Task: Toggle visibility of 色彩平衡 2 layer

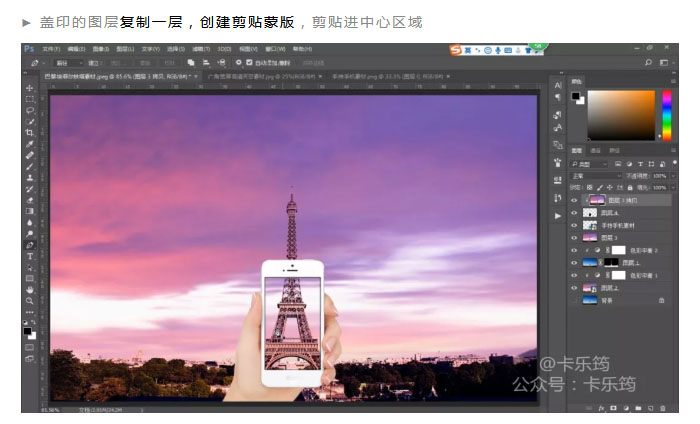Action: [x=574, y=250]
